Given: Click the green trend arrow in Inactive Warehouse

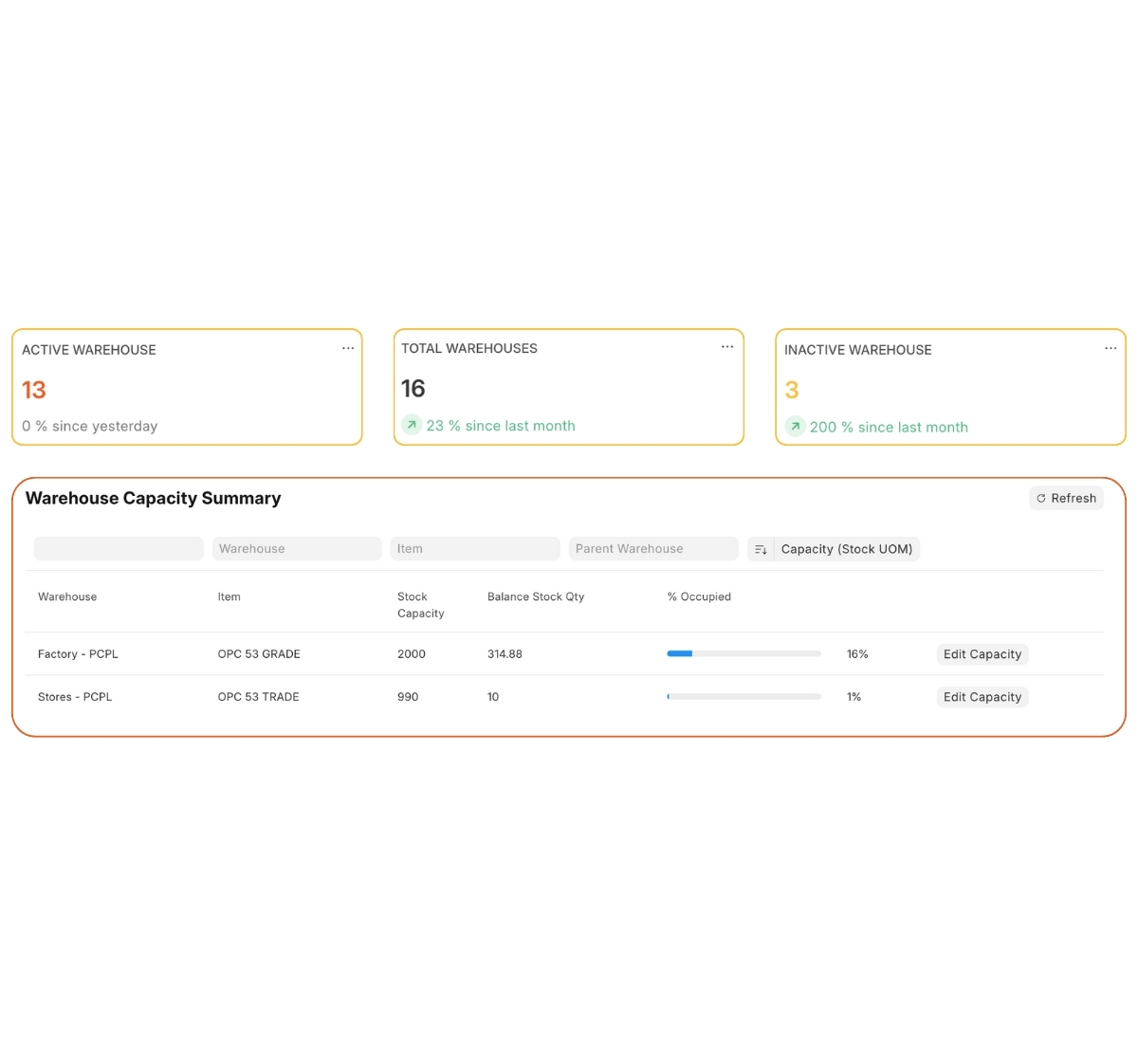Looking at the screenshot, I should 795,427.
